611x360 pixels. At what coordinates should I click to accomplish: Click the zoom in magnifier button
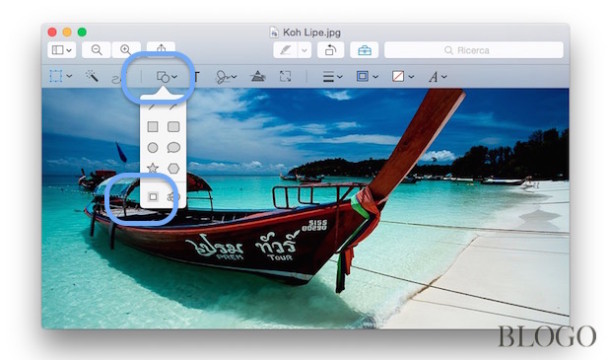(x=126, y=50)
